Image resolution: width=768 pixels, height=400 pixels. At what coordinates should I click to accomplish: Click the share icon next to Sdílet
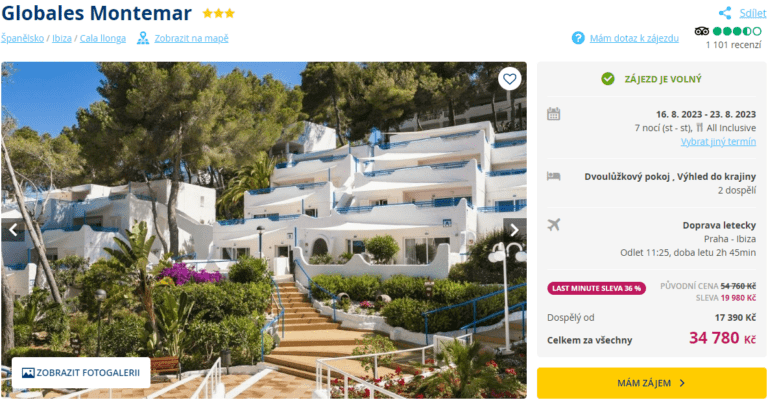click(x=725, y=13)
